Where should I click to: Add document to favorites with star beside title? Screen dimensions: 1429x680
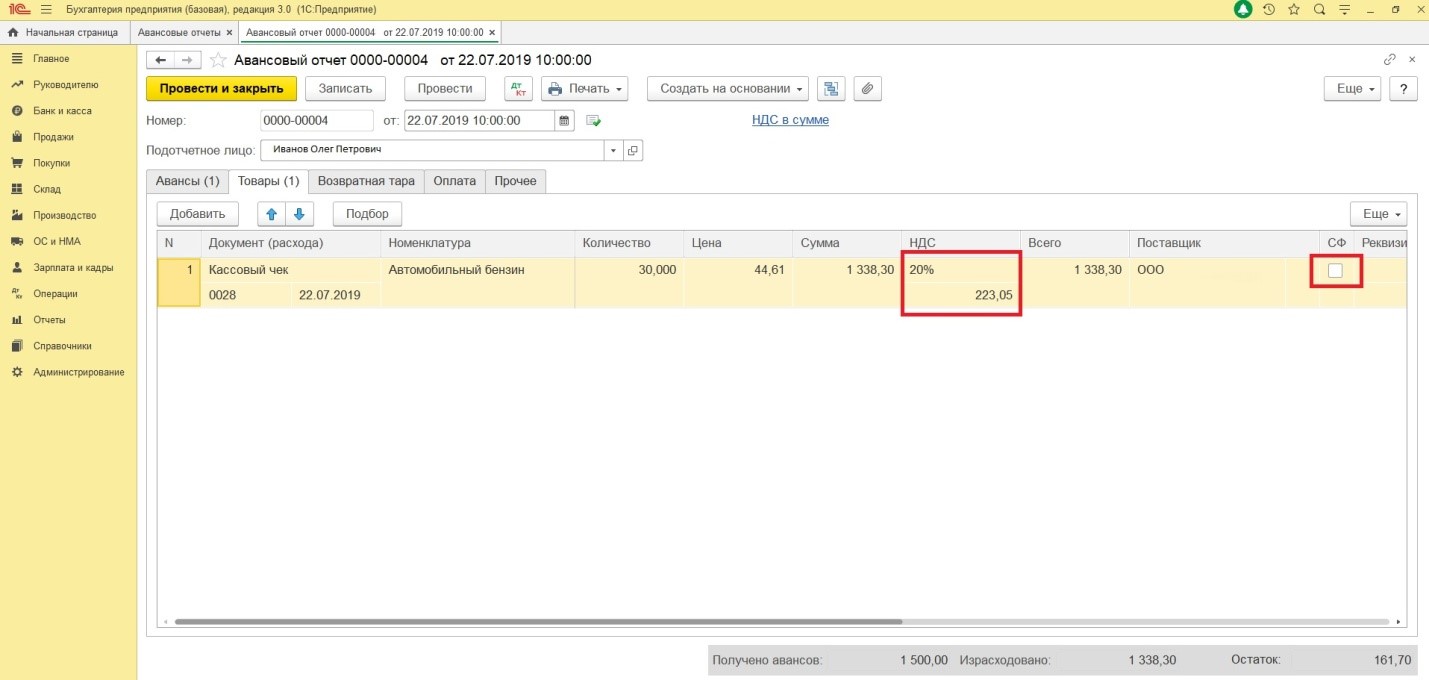coord(217,60)
